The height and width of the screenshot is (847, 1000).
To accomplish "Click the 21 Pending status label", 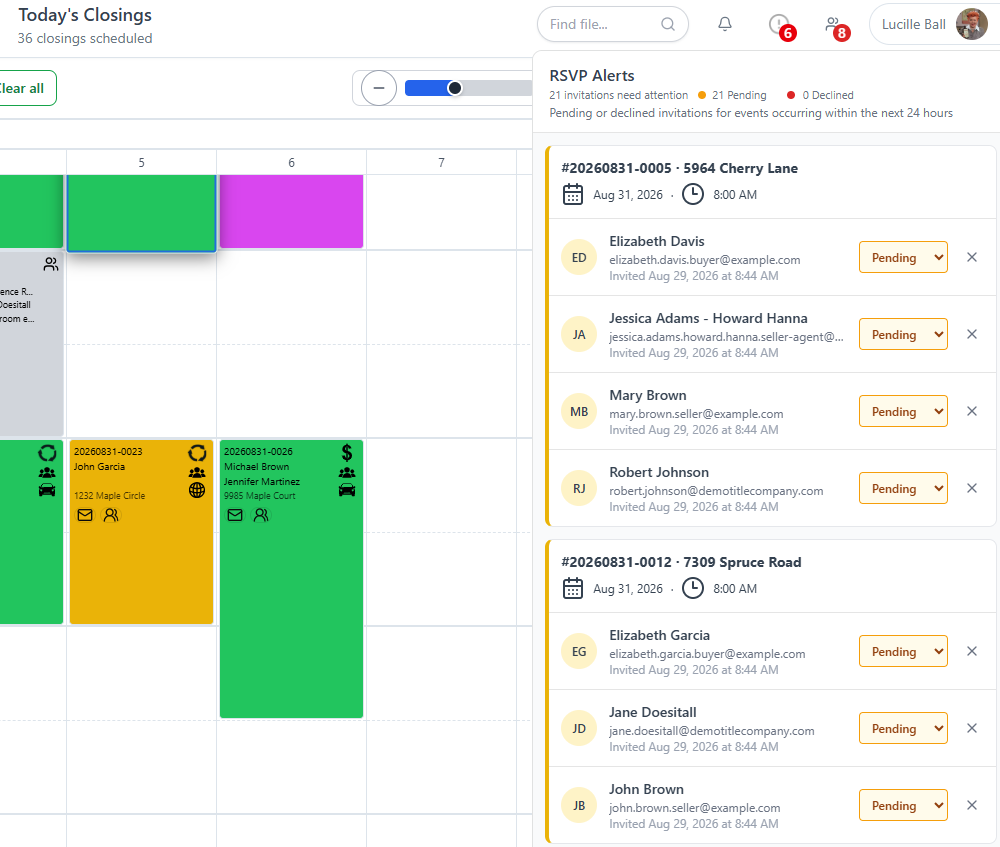I will (739, 95).
